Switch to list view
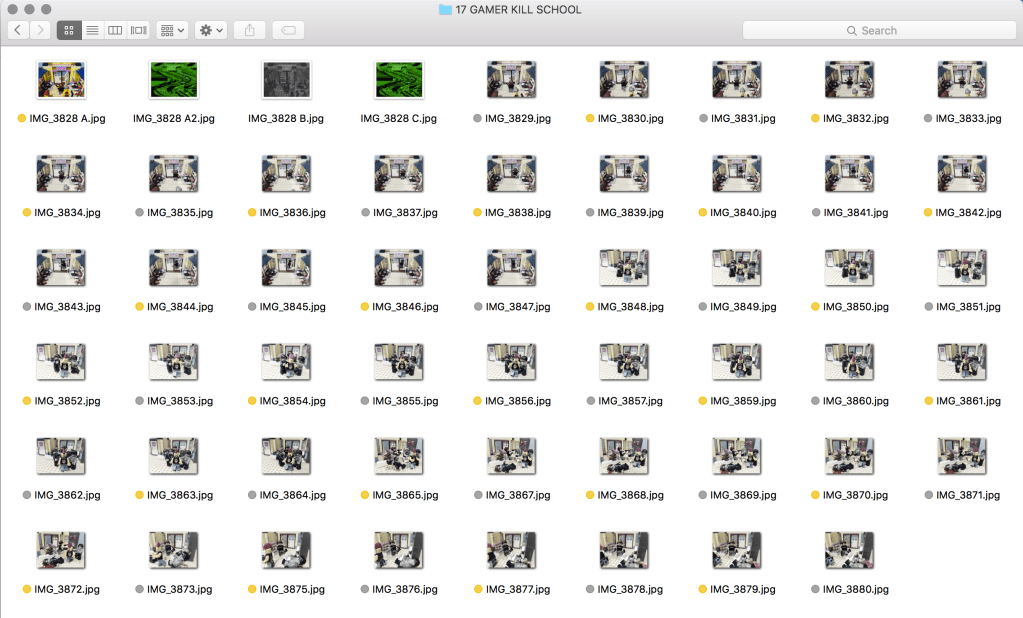 [92, 30]
